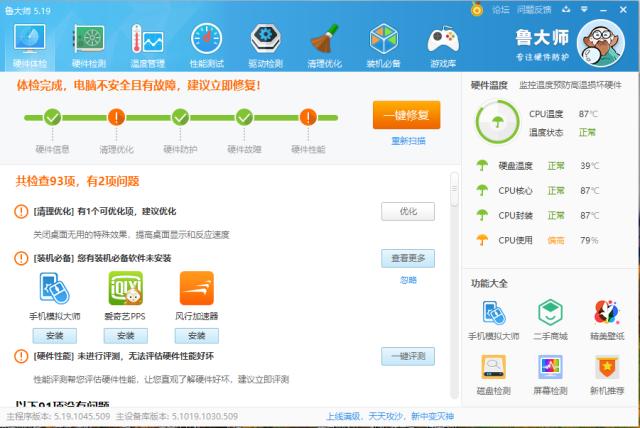The image size is (640, 428).
Task: Click 忽略 to ignore software suggestion
Action: coord(407,280)
